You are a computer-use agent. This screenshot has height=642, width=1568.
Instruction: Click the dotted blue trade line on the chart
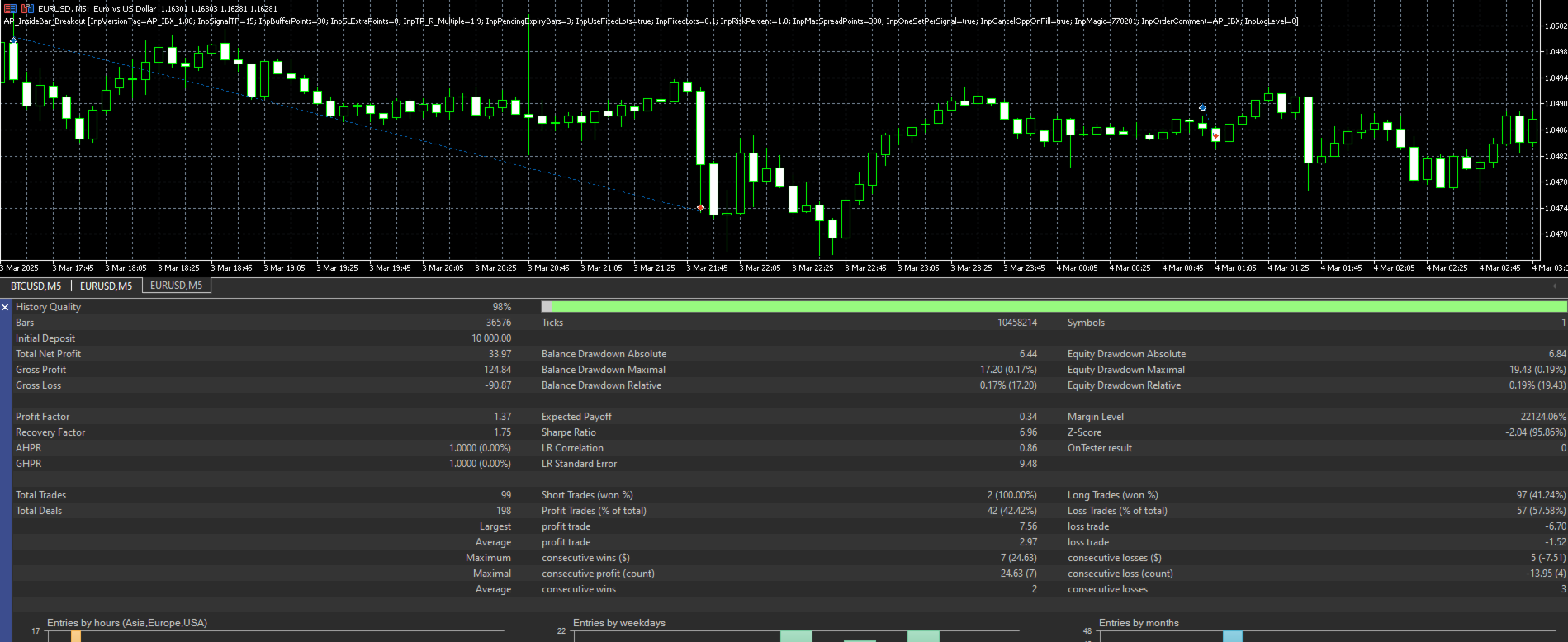(357, 124)
